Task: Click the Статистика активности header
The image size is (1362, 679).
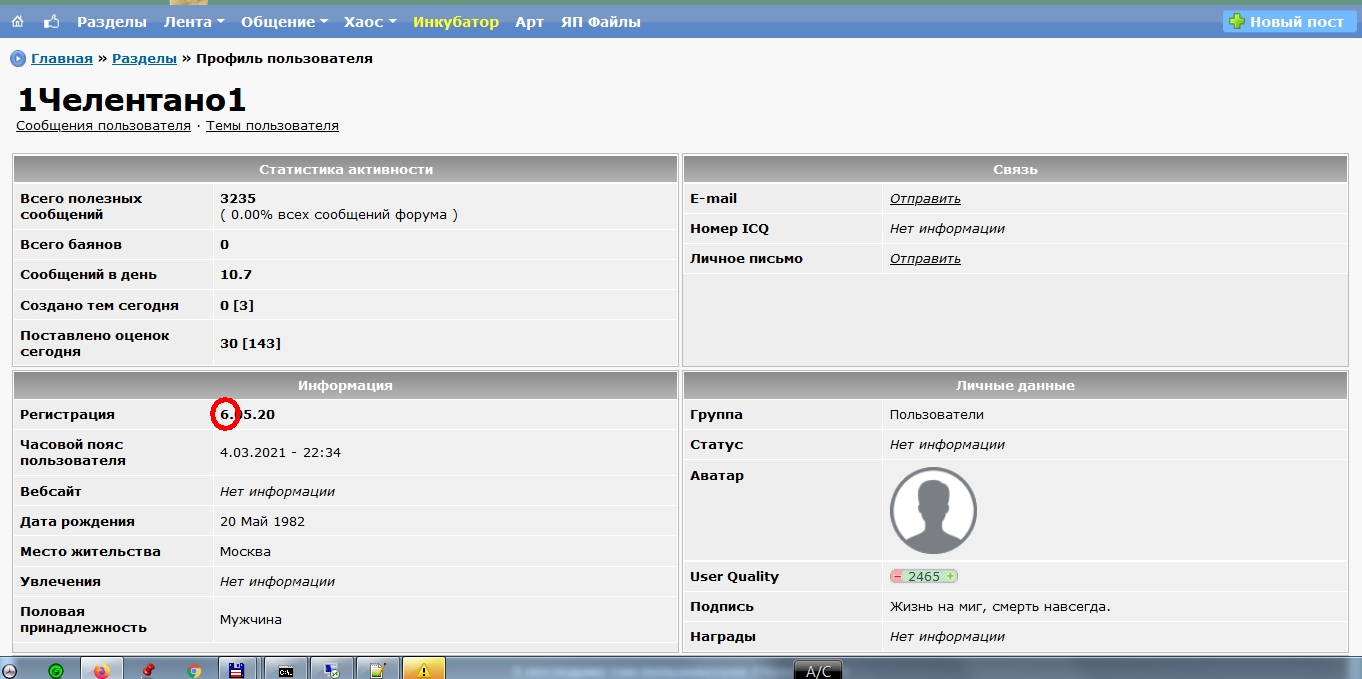Action: [346, 170]
